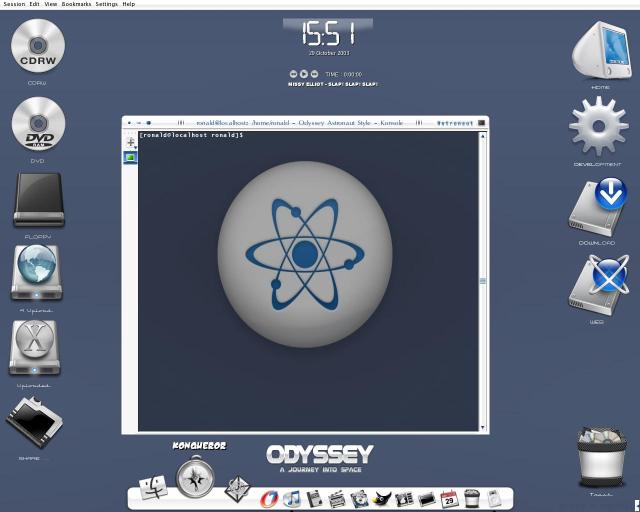Select the green shell session tab
This screenshot has height=512, width=640.
[130, 157]
